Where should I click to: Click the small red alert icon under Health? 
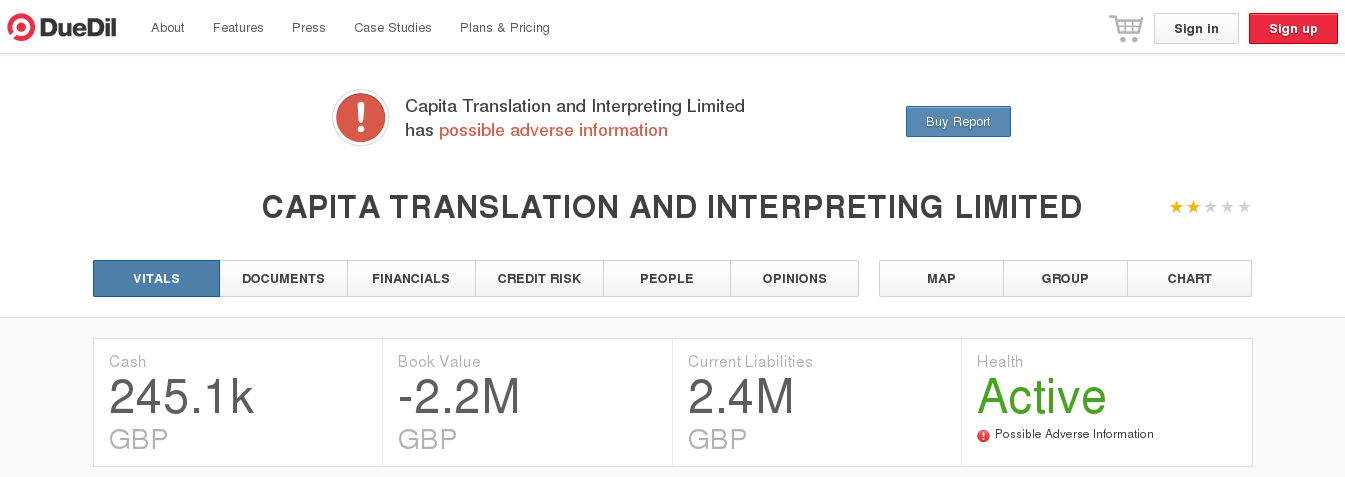983,435
